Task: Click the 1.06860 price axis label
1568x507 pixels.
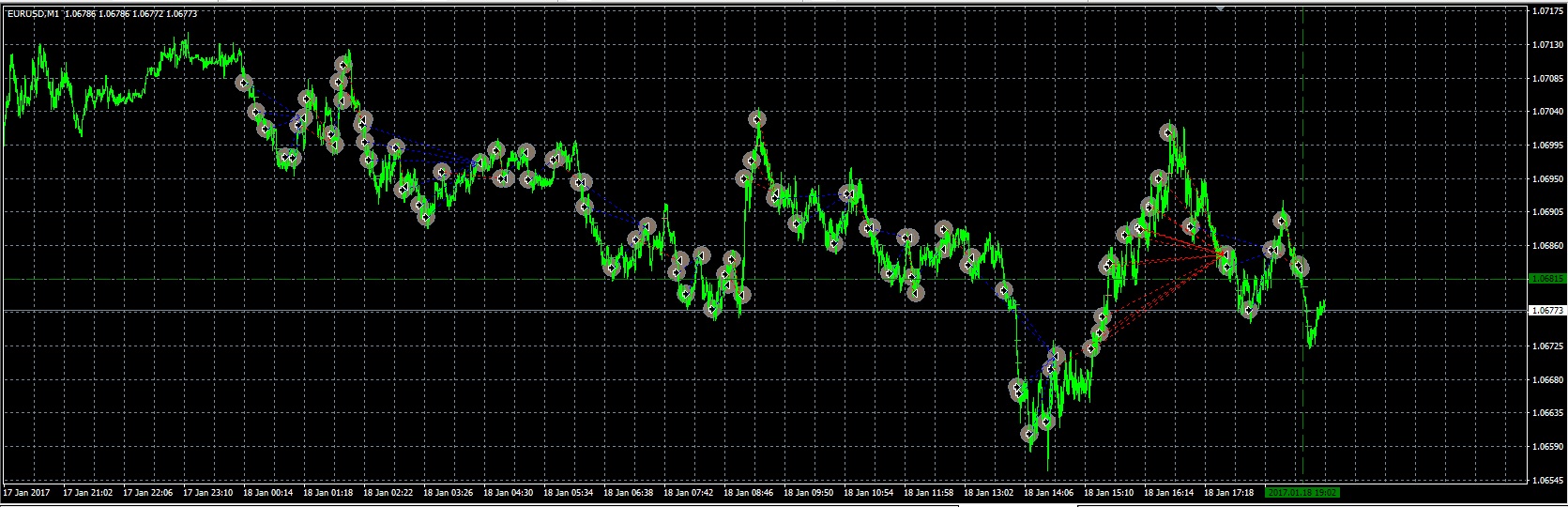Action: (1545, 246)
